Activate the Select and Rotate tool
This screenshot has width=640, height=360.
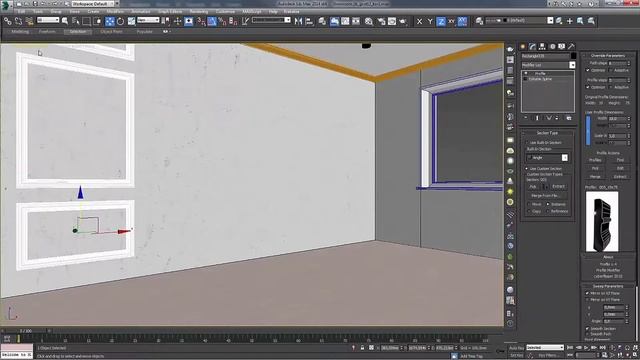[x=120, y=21]
